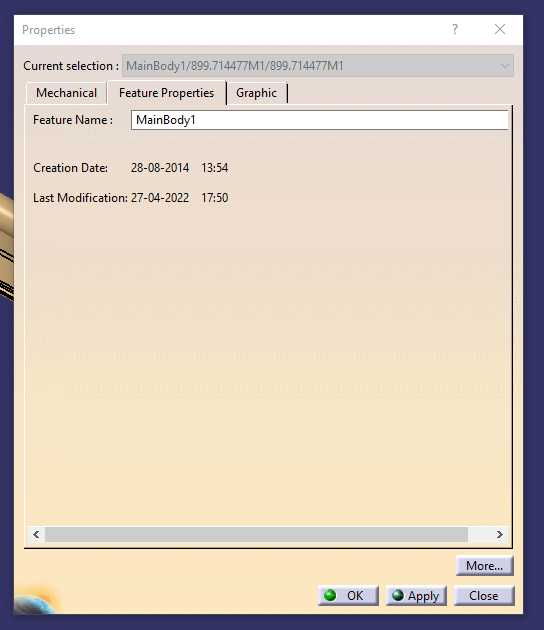Screen dimensions: 544x630
Task: Click the Current selection label
Action: [71, 65]
